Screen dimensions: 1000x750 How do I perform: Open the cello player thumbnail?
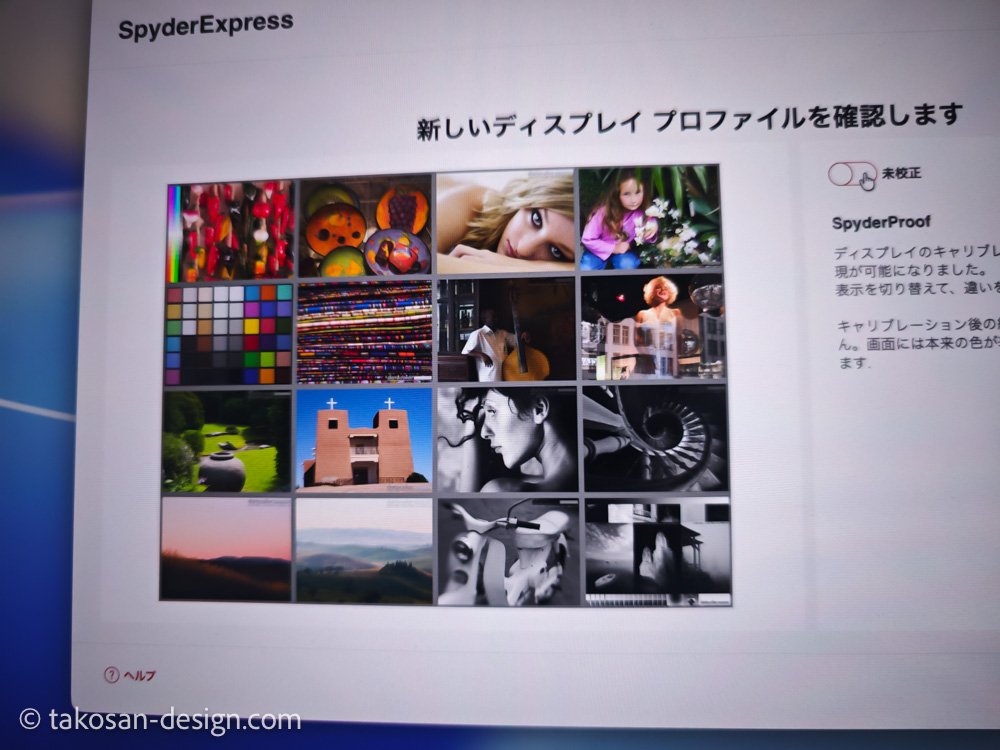click(x=505, y=330)
